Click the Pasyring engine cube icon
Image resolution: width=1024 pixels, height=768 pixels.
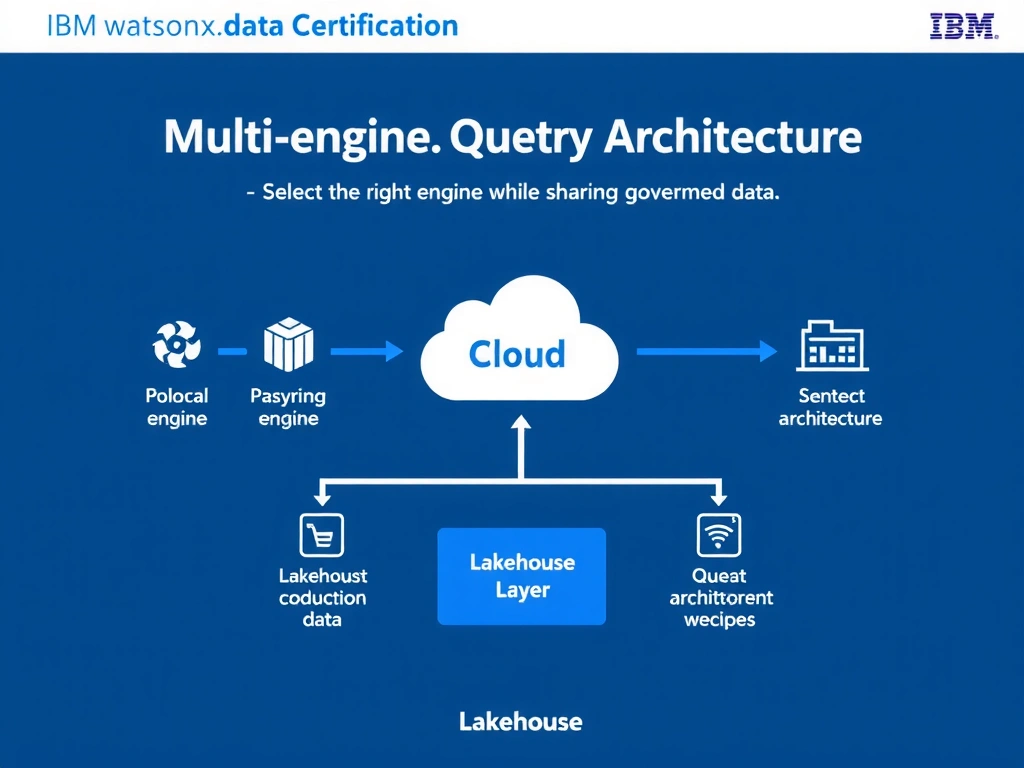(x=289, y=344)
